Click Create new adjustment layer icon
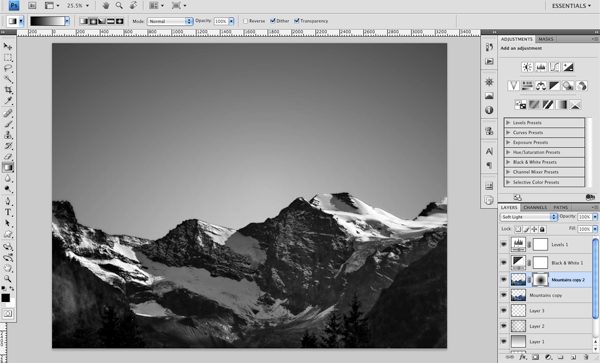 click(x=548, y=357)
